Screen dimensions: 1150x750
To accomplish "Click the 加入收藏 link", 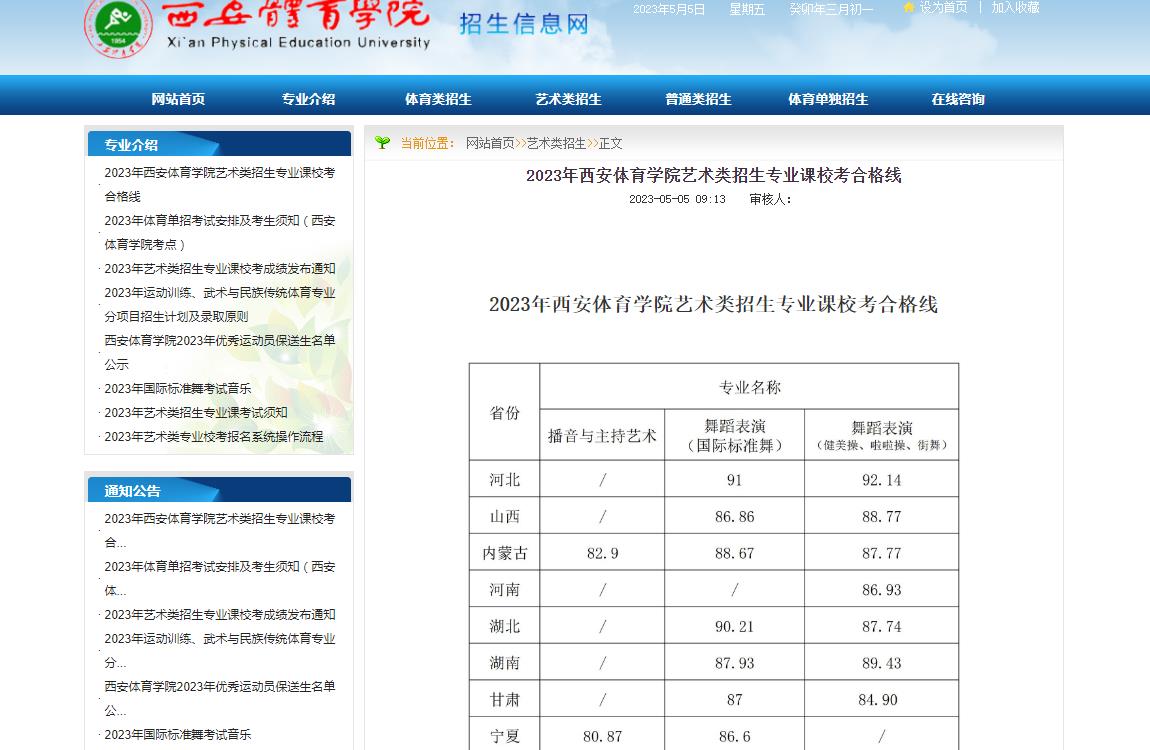I will coord(1016,7).
